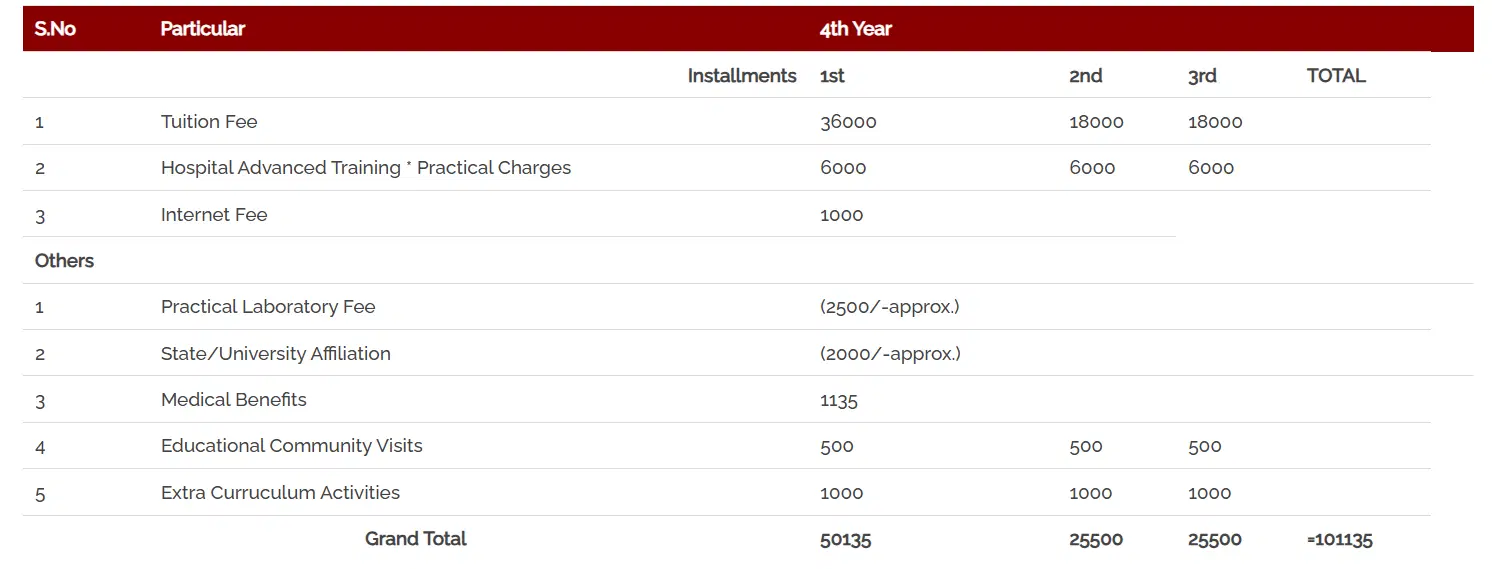Click Tuition Fee first installment 36000
1492x569 pixels.
(x=848, y=122)
